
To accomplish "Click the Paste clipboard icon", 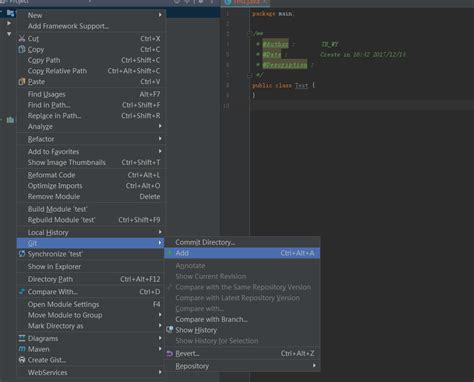I will click(22, 82).
